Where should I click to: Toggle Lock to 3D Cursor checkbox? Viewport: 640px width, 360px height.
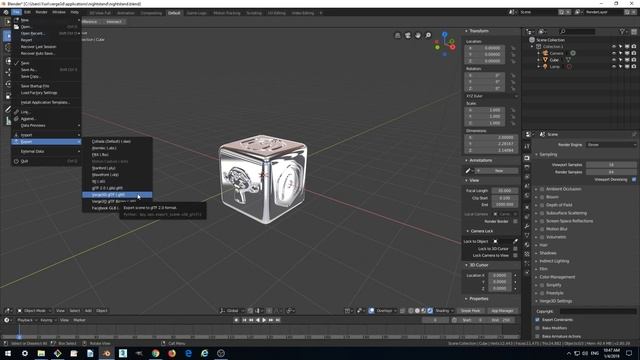[516, 249]
